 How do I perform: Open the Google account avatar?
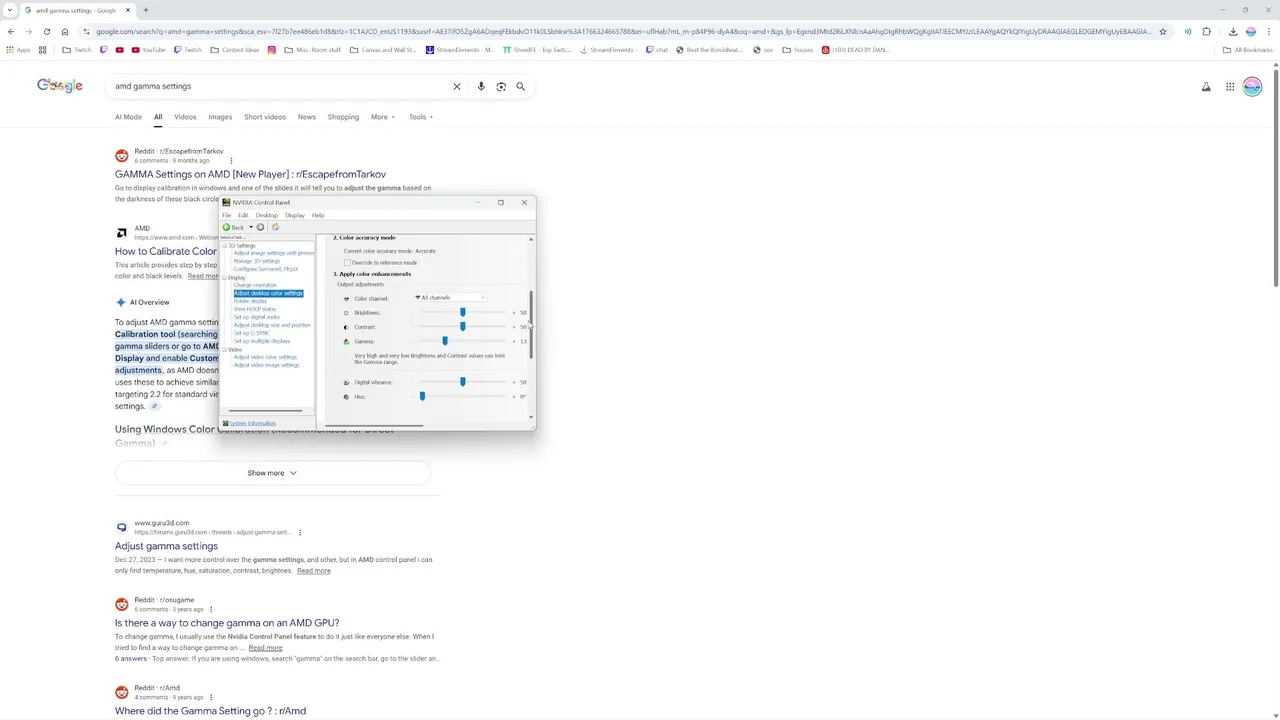1252,87
